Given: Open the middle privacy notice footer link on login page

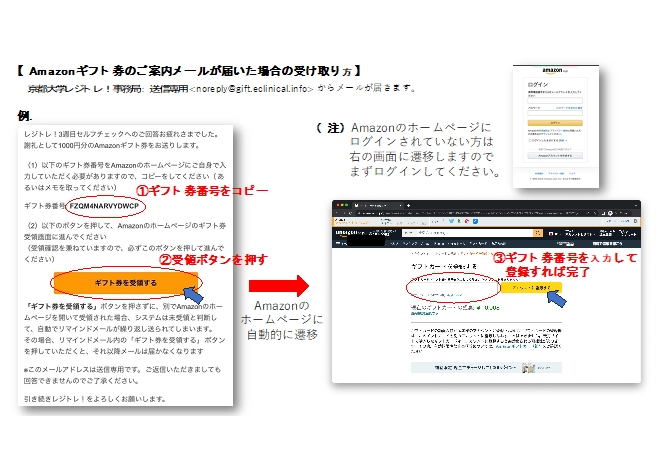Looking at the screenshot, I should point(556,173).
